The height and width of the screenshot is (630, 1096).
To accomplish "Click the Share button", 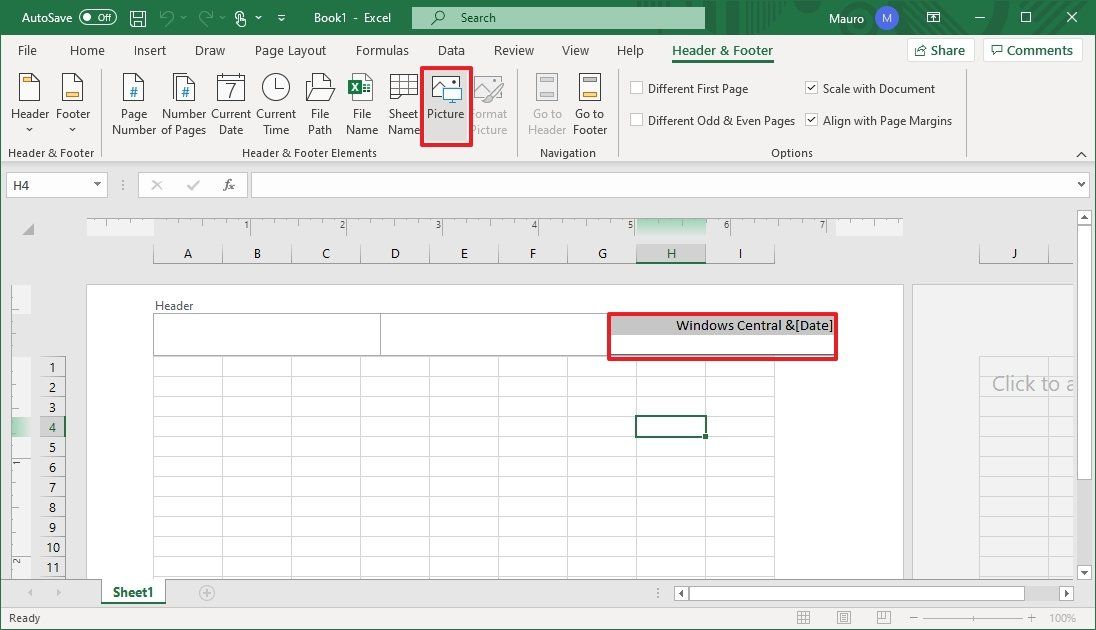I will [x=939, y=49].
